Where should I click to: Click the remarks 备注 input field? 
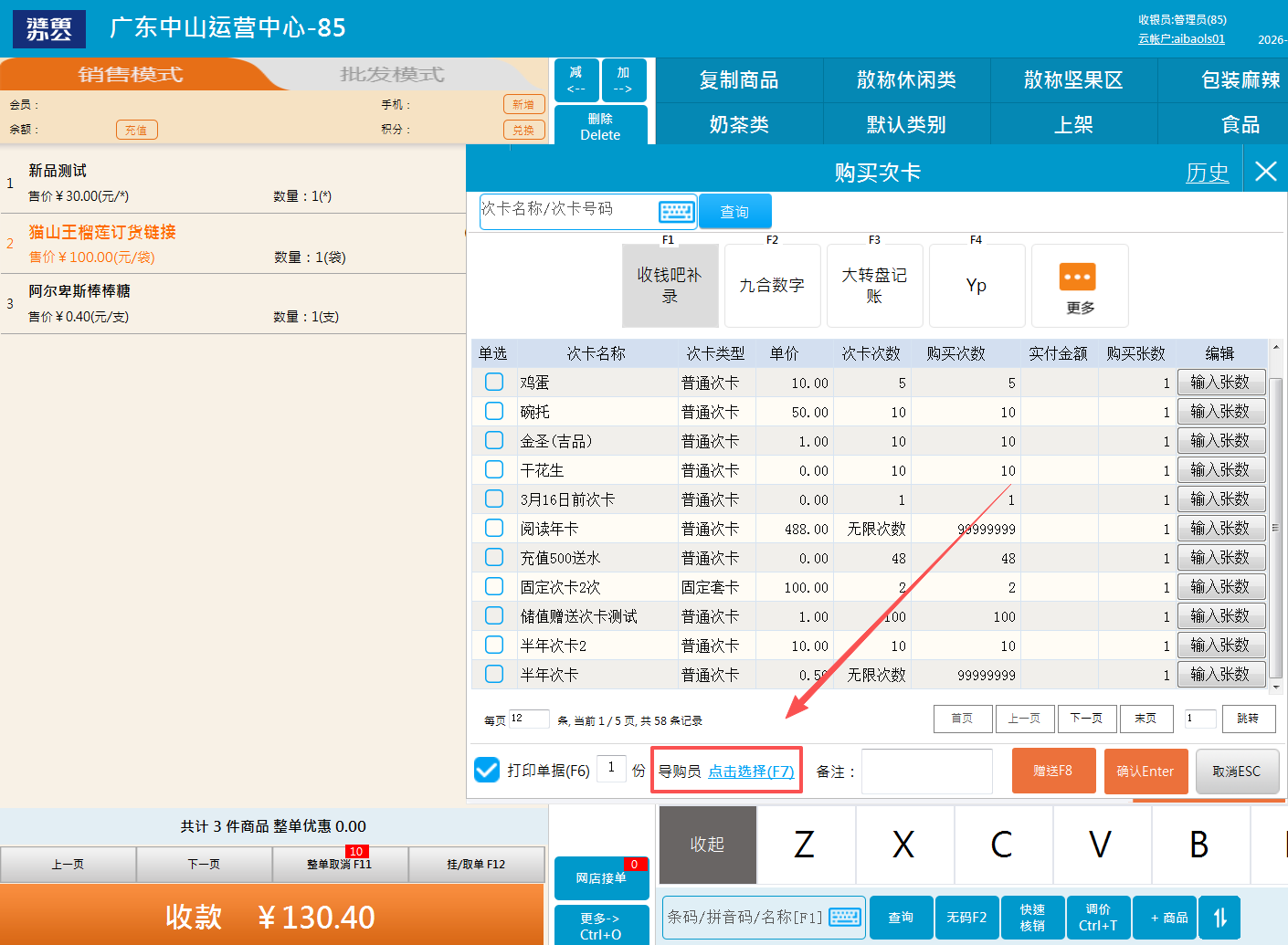pos(926,772)
